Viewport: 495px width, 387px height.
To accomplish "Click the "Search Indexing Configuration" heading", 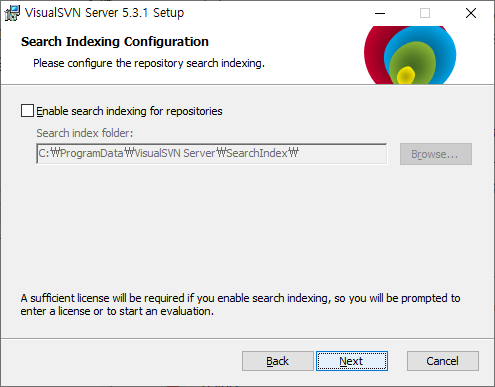I will [115, 42].
